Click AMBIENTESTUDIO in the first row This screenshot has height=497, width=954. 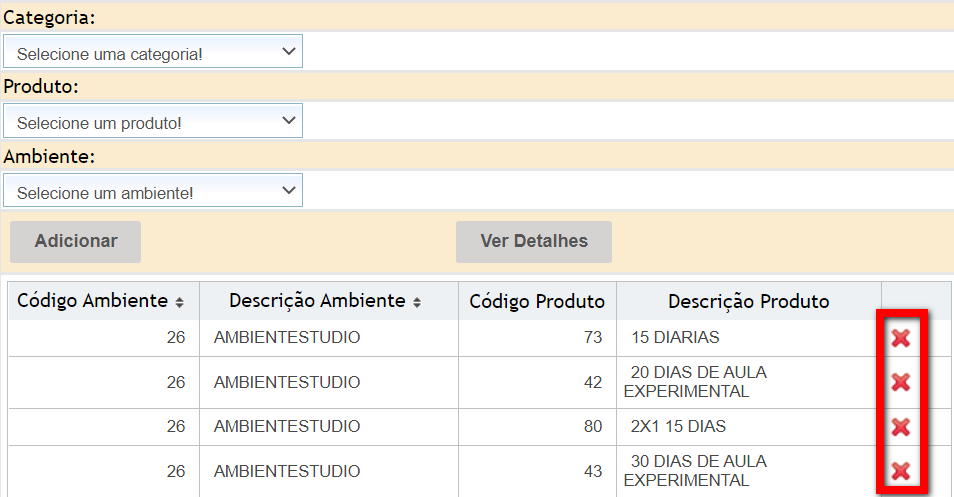287,338
